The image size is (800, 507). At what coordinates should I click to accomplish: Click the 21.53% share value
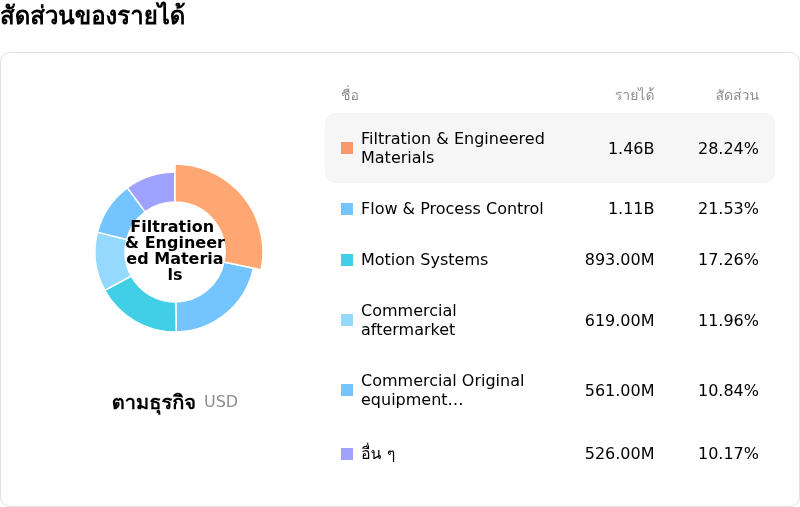[728, 209]
